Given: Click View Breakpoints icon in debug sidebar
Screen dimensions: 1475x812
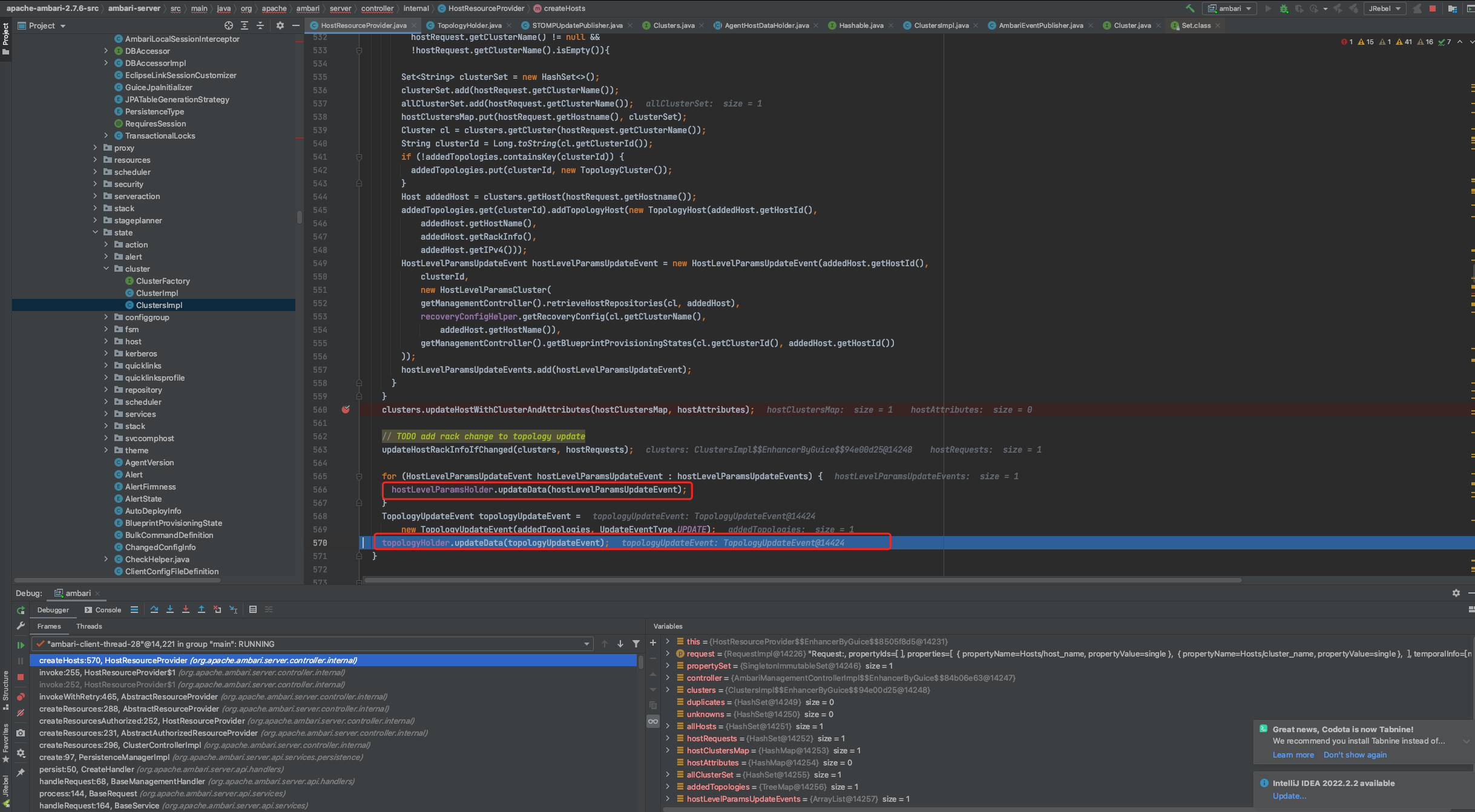Looking at the screenshot, I should [x=21, y=696].
